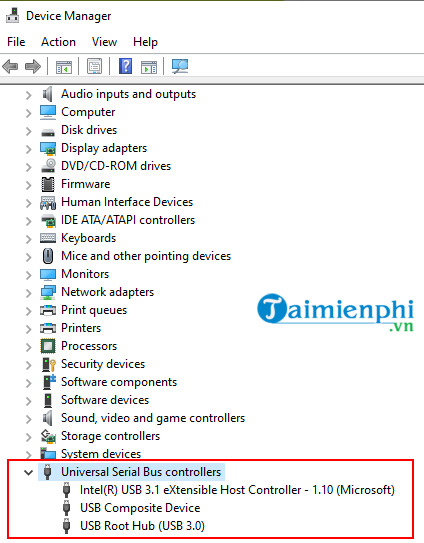Image resolution: width=424 pixels, height=543 pixels.
Task: Expand the Keyboards node
Action: point(28,239)
